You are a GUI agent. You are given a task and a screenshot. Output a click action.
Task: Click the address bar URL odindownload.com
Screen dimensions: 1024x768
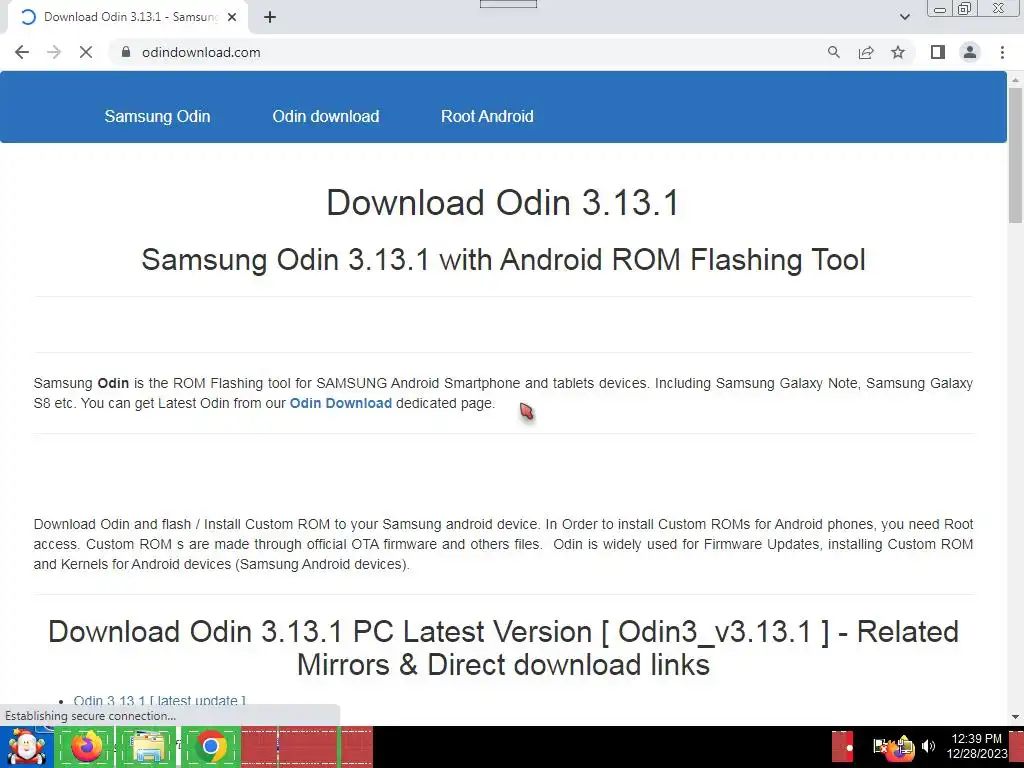(201, 52)
